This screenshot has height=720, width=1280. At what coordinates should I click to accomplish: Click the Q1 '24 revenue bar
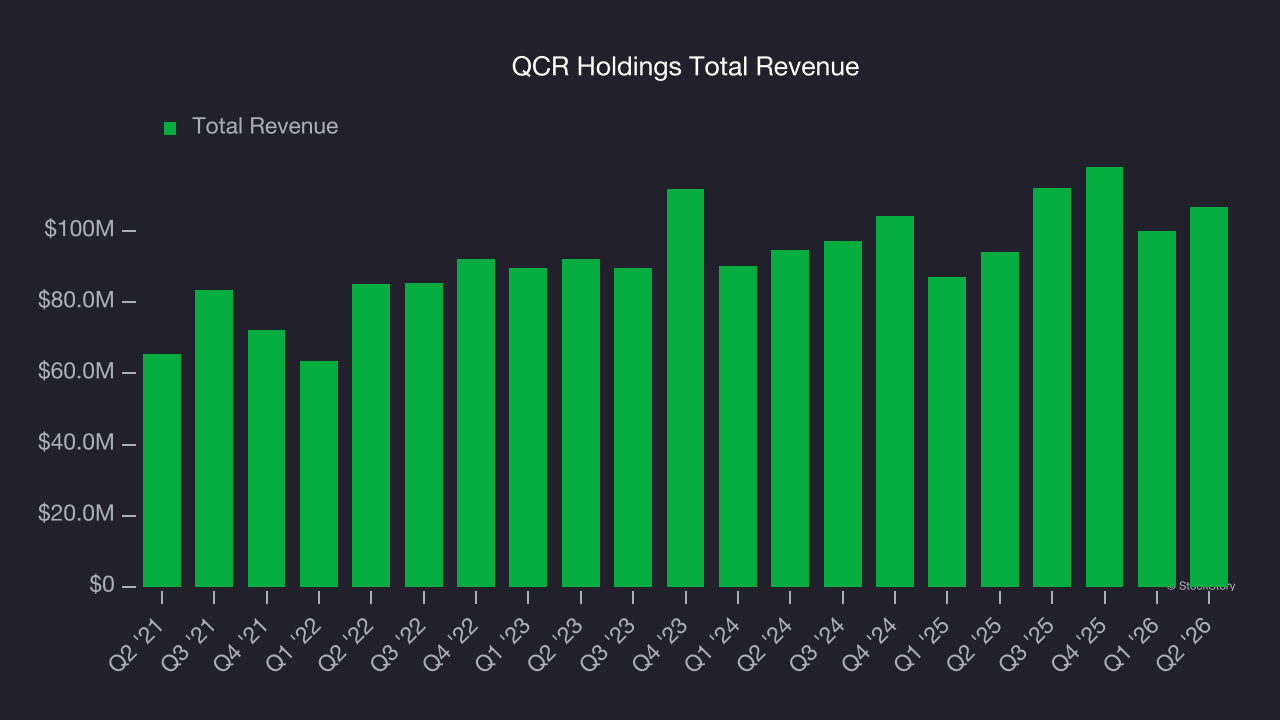click(x=738, y=426)
